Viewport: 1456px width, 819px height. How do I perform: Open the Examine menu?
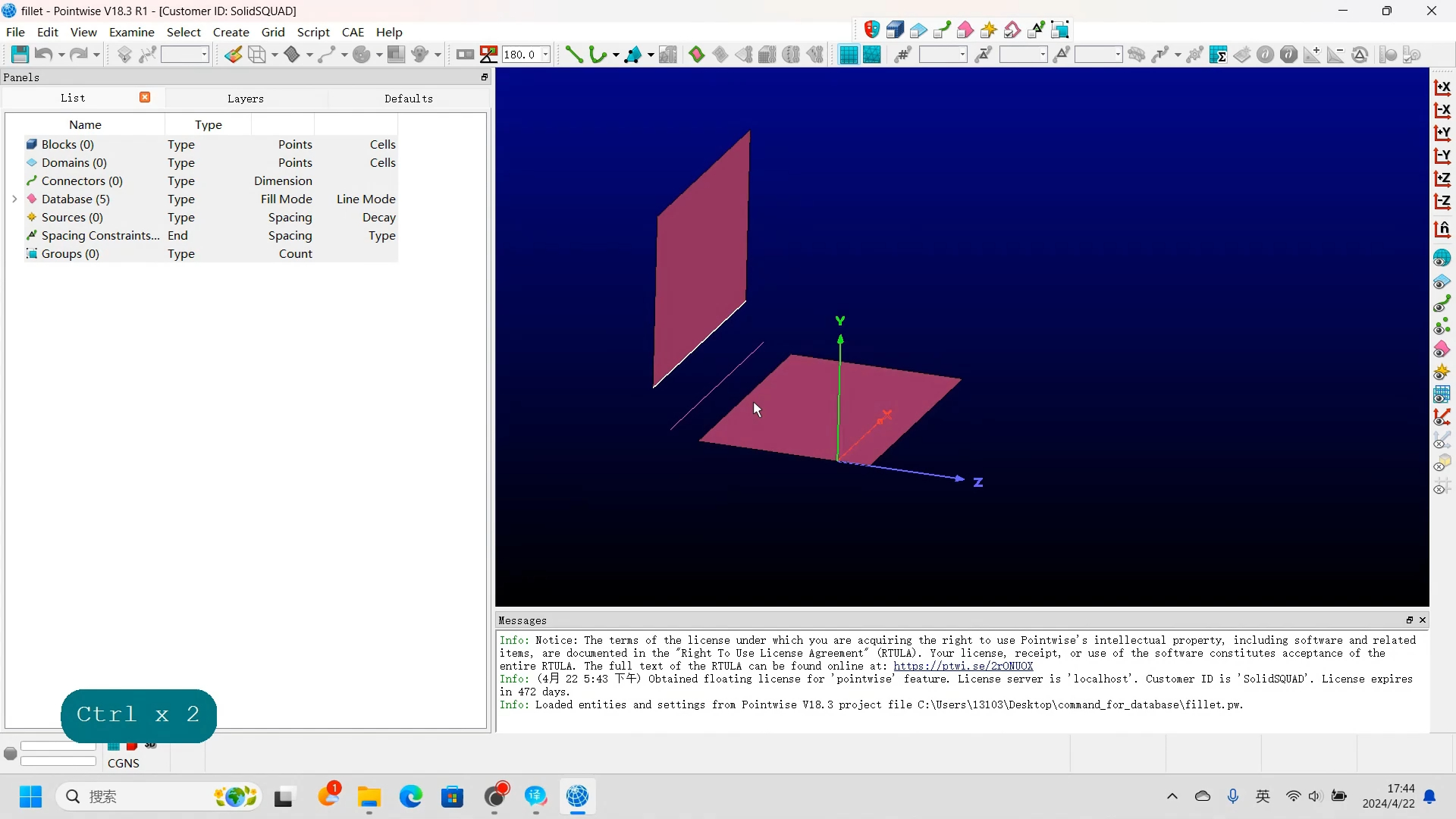(x=131, y=32)
